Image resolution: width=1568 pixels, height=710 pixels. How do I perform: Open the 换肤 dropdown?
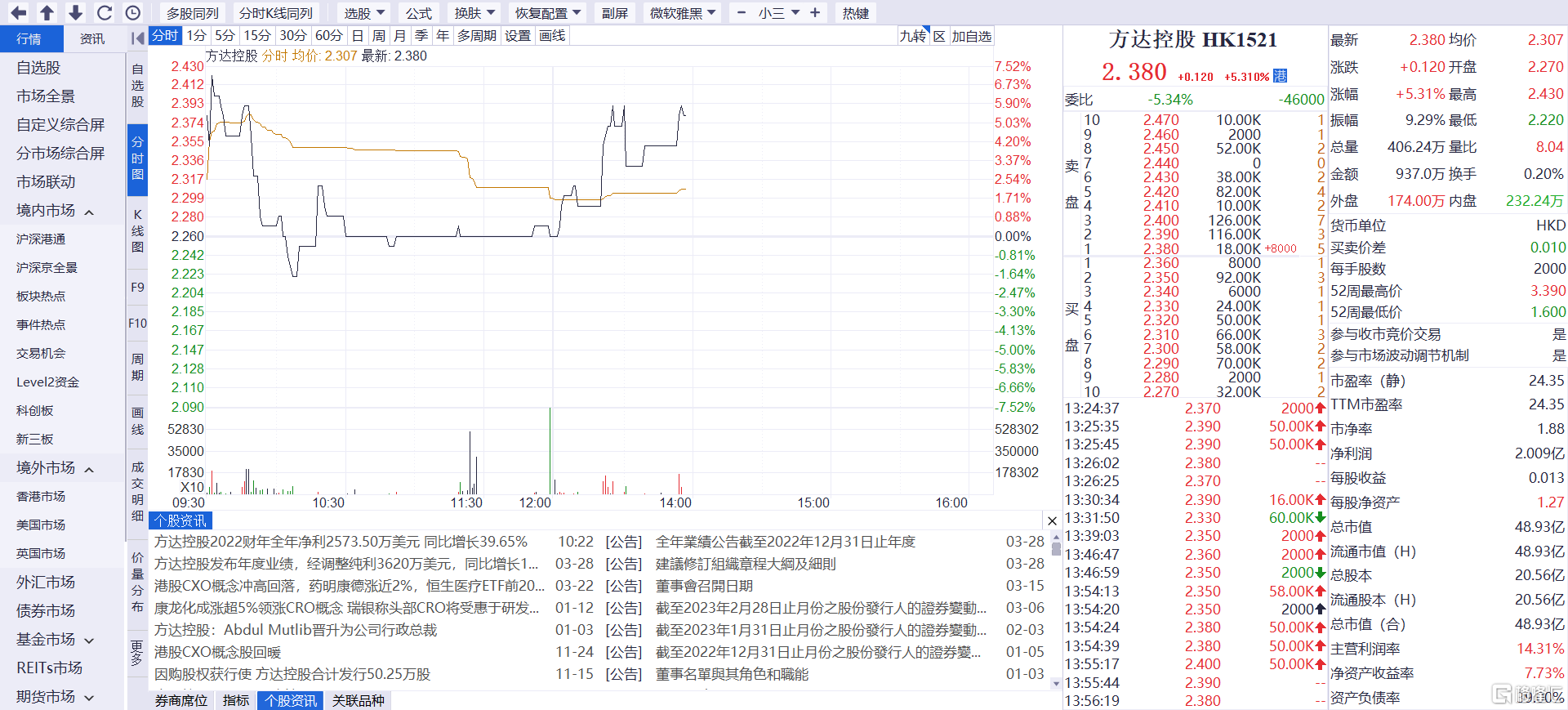[x=475, y=13]
